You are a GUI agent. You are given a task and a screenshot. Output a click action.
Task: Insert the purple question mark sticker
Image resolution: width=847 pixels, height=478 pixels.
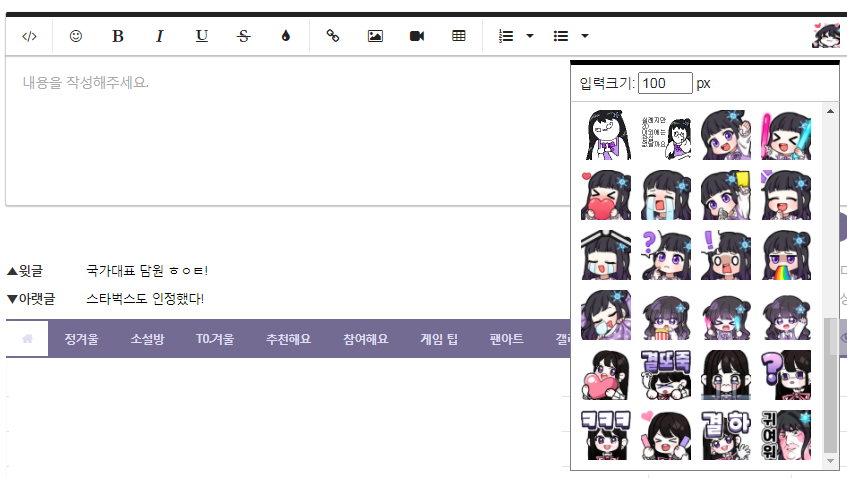coord(666,255)
